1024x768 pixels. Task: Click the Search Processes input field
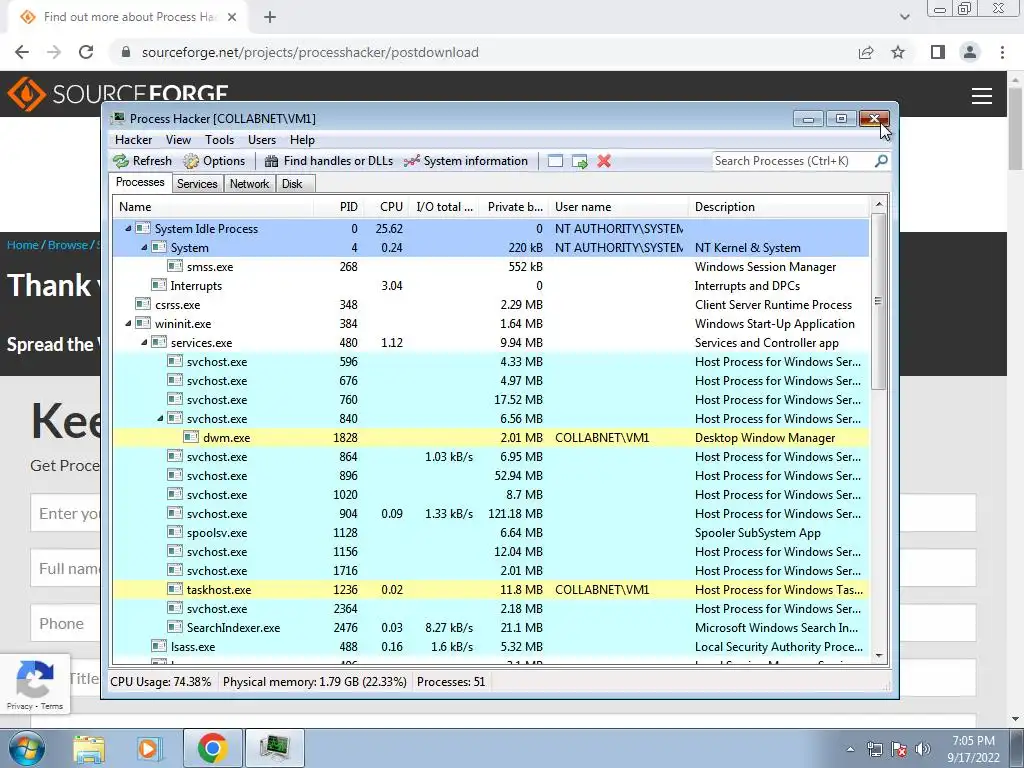click(793, 161)
